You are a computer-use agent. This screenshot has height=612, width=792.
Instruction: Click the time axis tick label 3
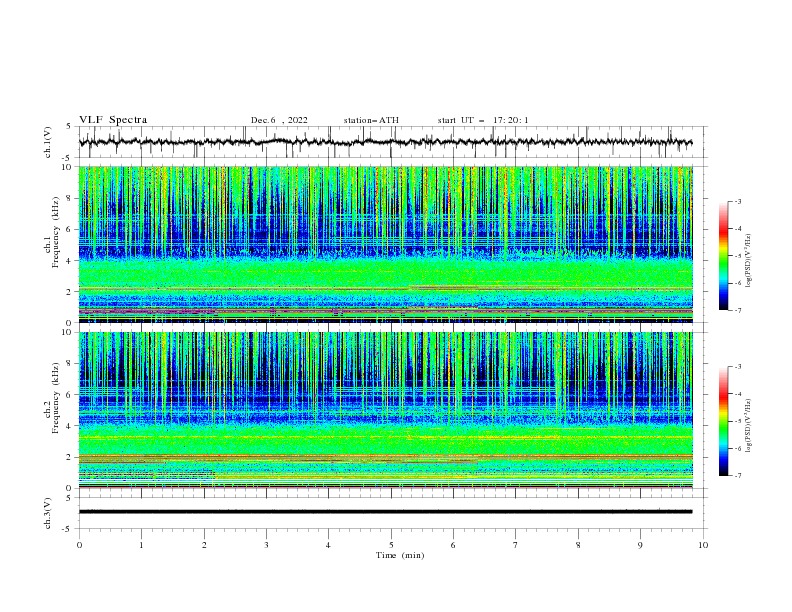266,545
